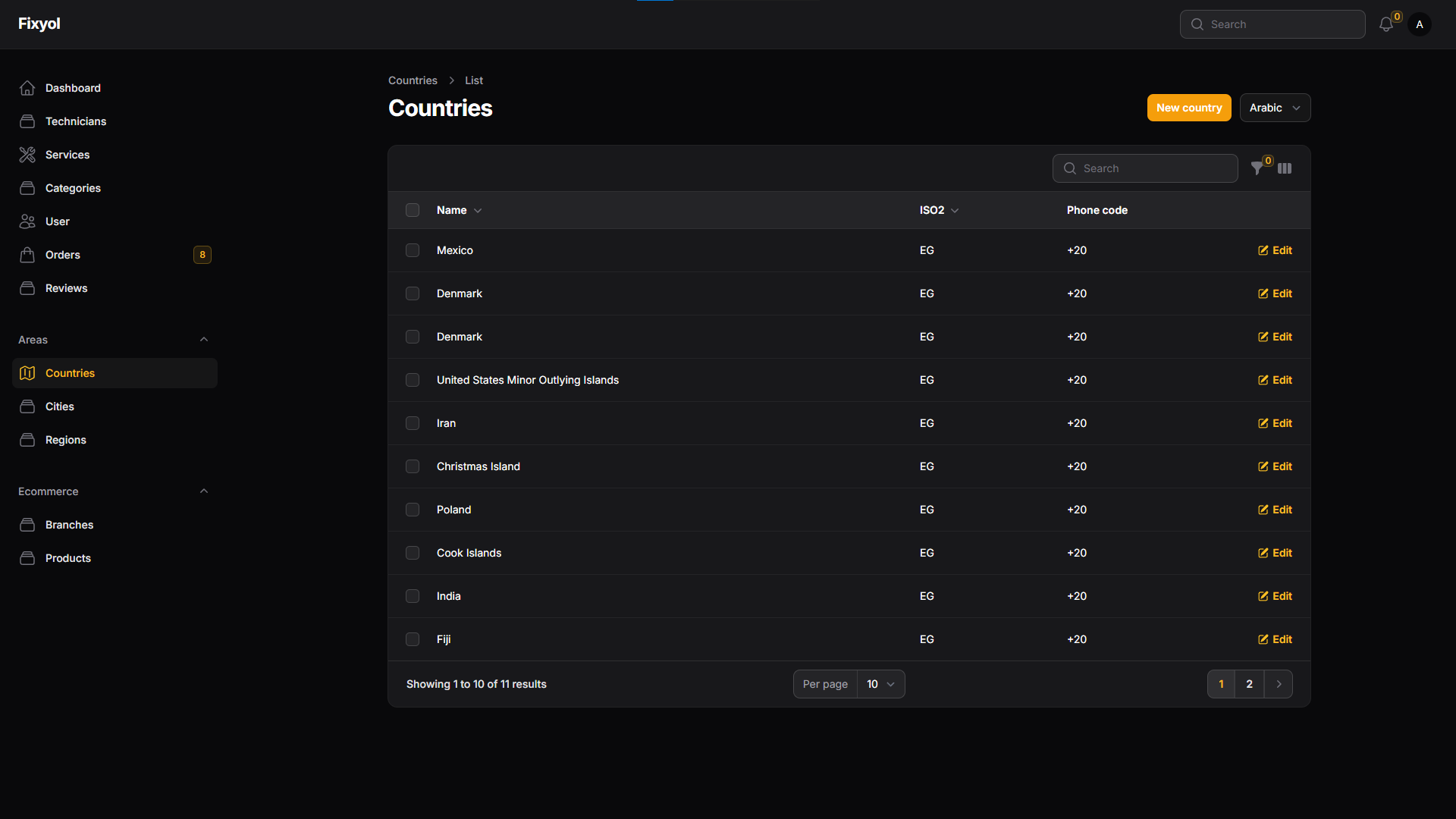Screen dimensions: 1456x819
Task: Click the Dashboard home icon
Action: (x=27, y=88)
